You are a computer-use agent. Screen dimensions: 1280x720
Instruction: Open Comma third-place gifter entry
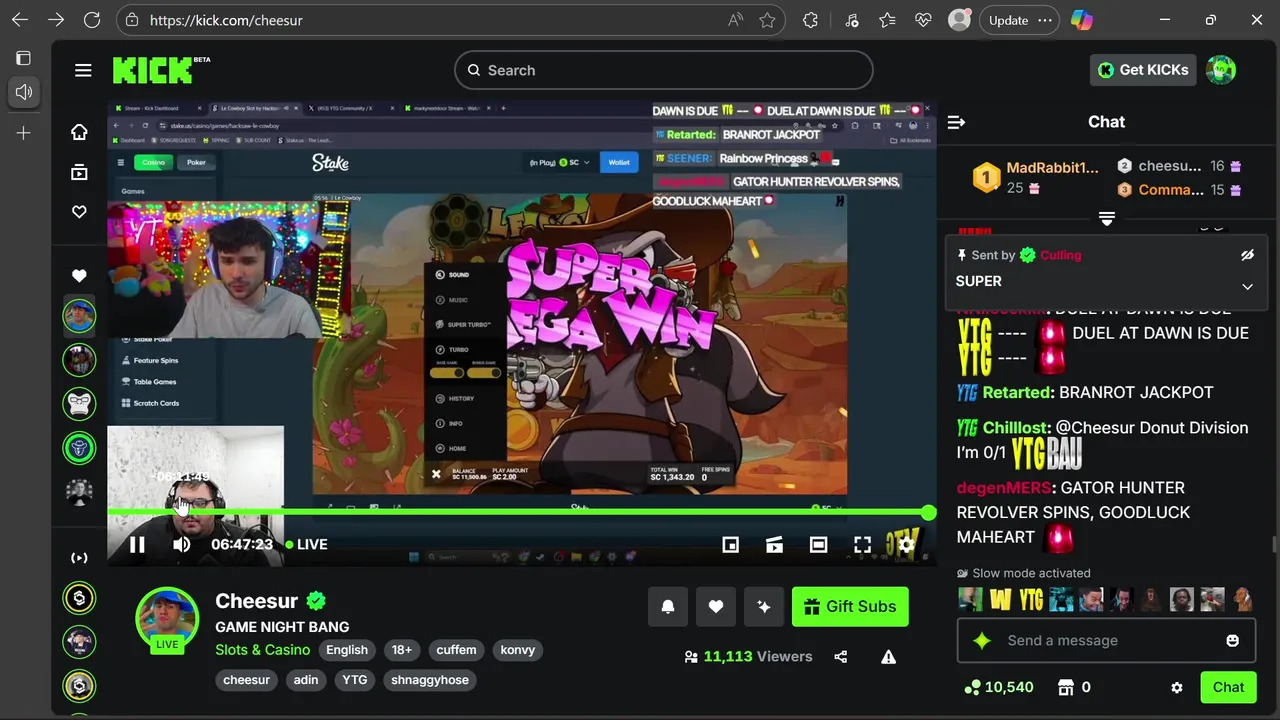pos(1179,190)
